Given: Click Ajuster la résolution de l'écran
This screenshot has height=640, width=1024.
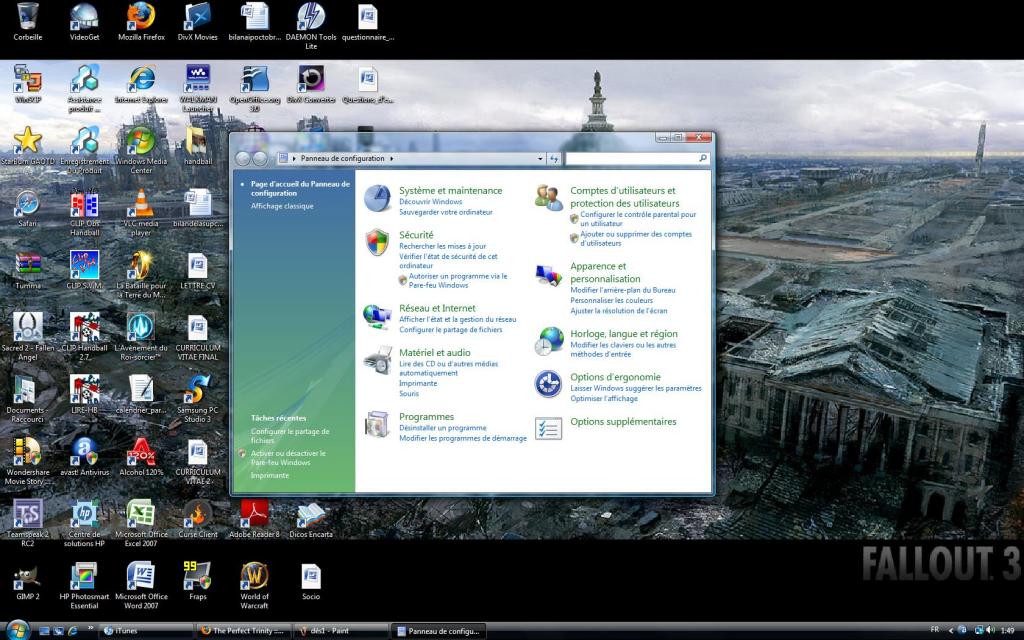Looking at the screenshot, I should (x=619, y=311).
